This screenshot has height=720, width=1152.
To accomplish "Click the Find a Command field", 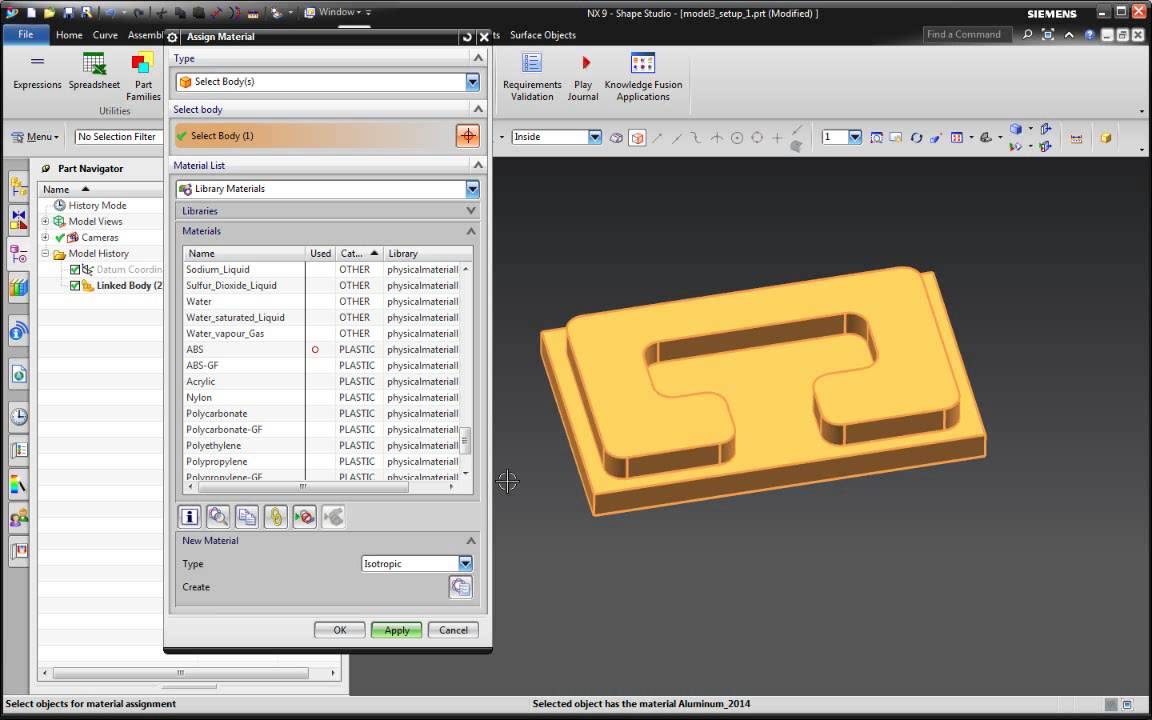I will [x=967, y=35].
